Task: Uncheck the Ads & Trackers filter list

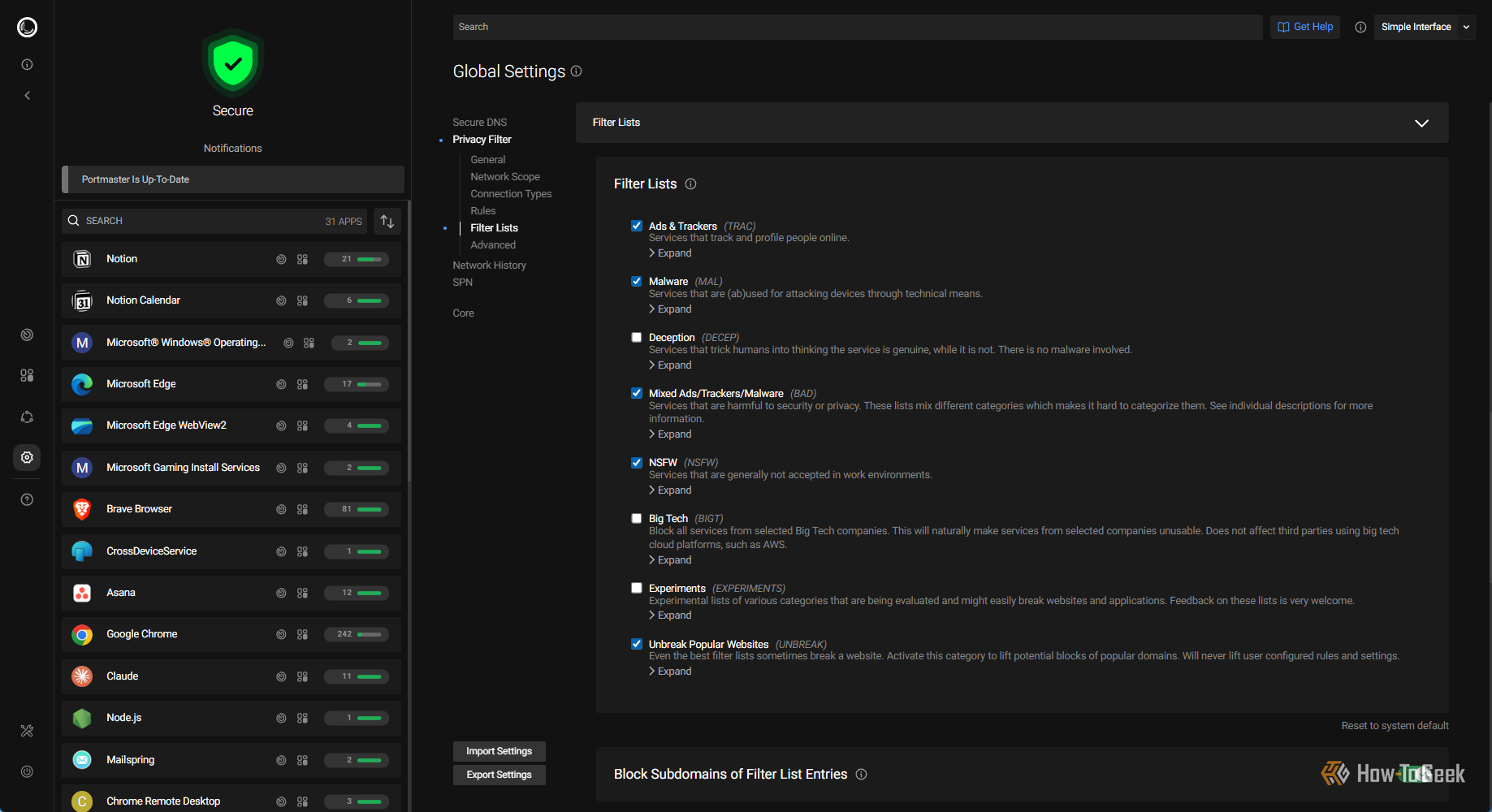Action: pos(637,226)
